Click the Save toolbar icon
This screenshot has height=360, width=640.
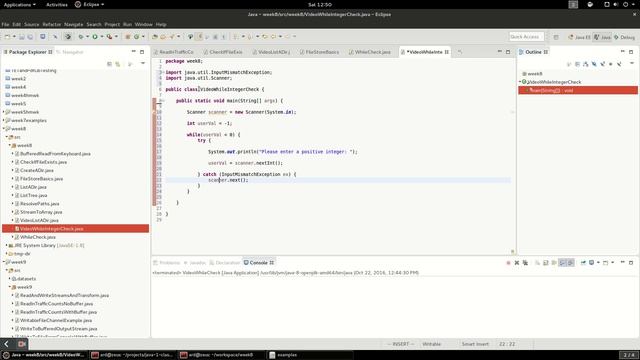pos(22,37)
